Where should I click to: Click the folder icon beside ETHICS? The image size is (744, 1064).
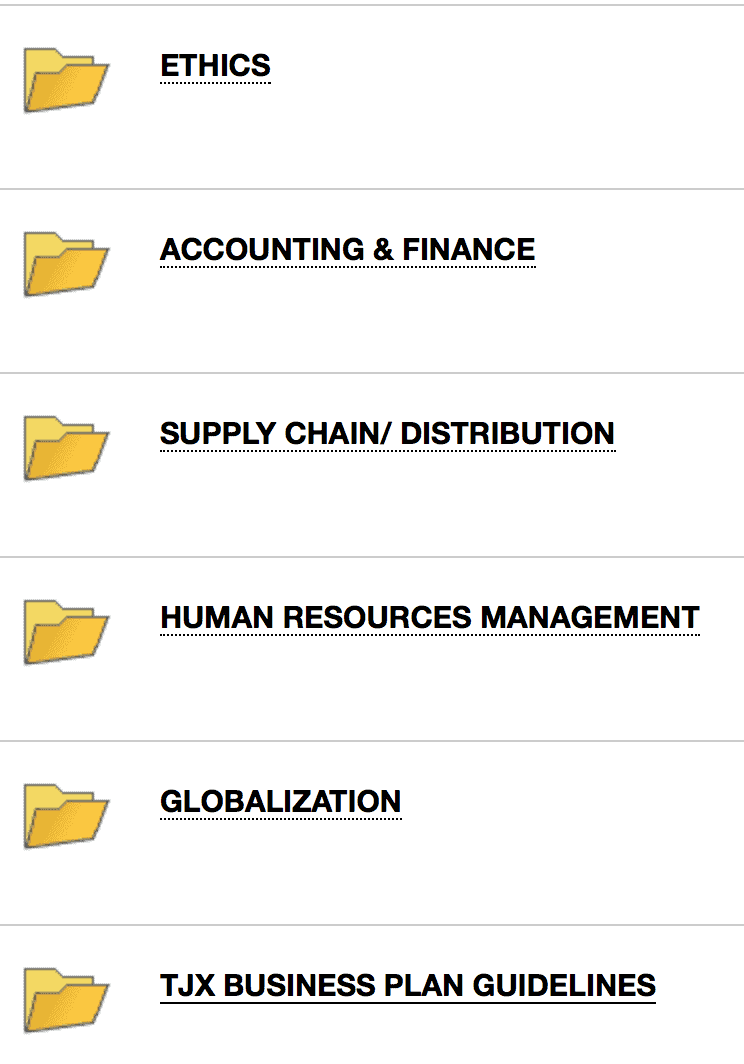[x=65, y=81]
